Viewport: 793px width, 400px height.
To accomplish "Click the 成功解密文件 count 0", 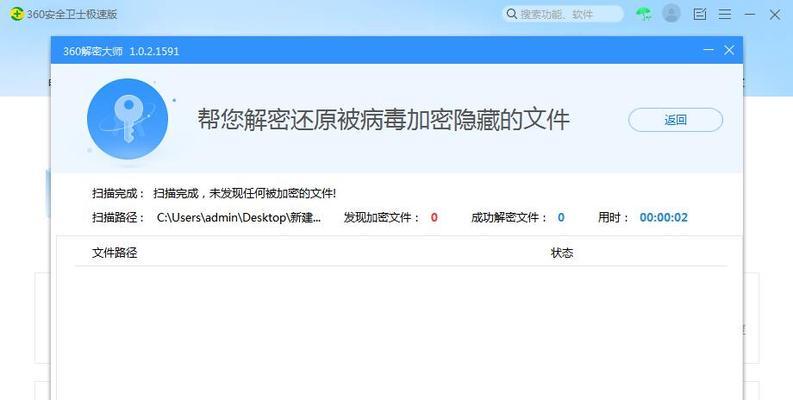I will point(561,217).
